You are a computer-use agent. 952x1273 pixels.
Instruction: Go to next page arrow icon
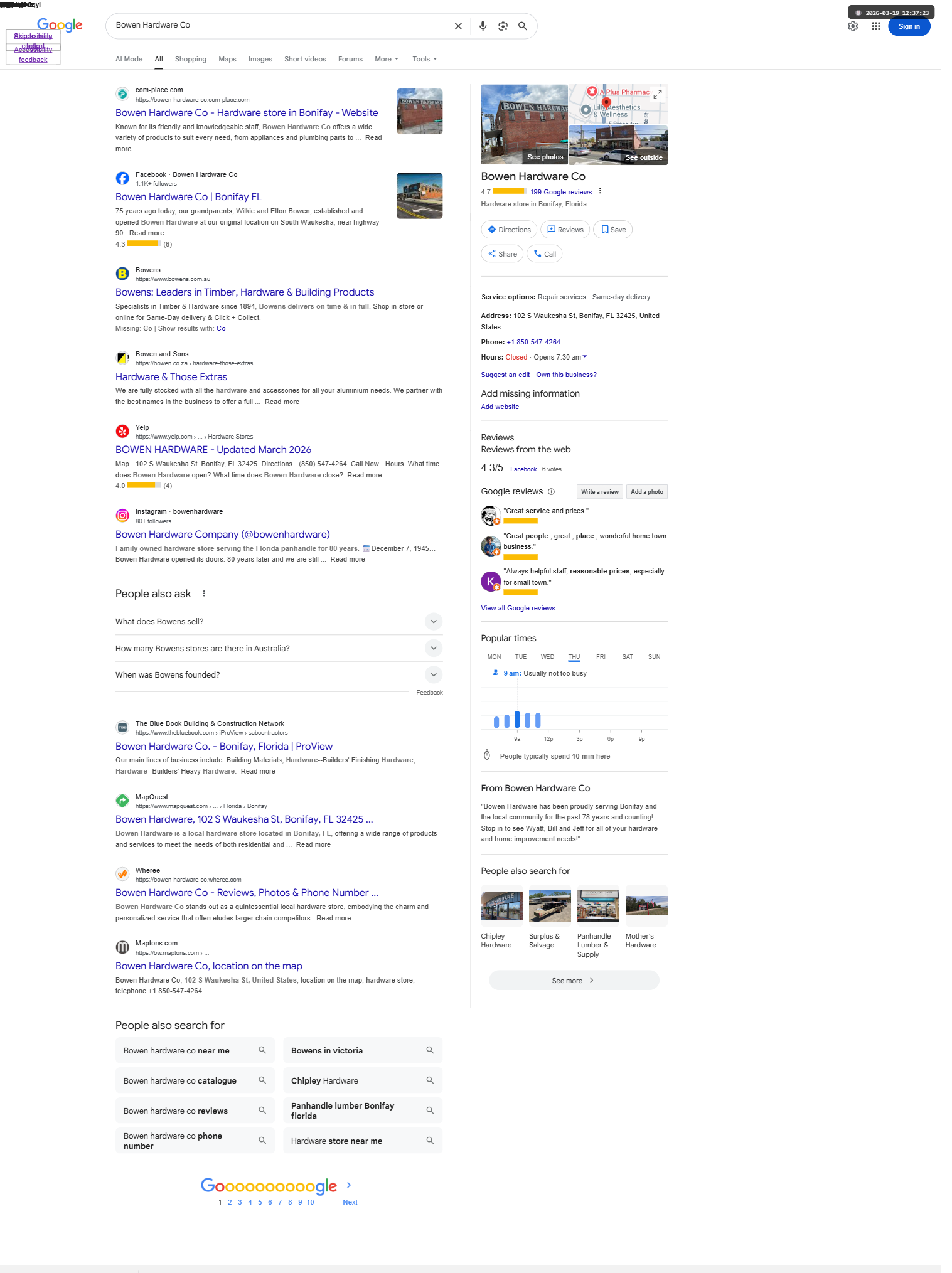(349, 1185)
